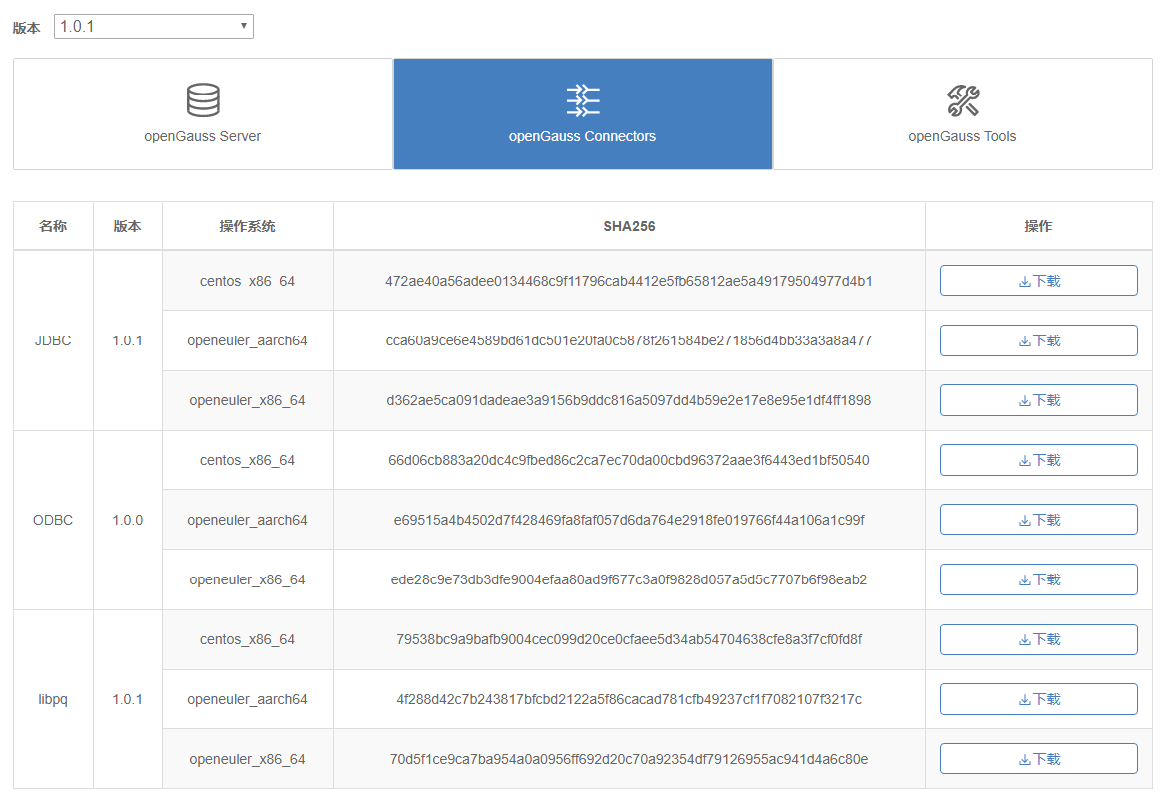The height and width of the screenshot is (792, 1174).
Task: Open the 1.0.1 version dropdown
Action: [x=153, y=27]
